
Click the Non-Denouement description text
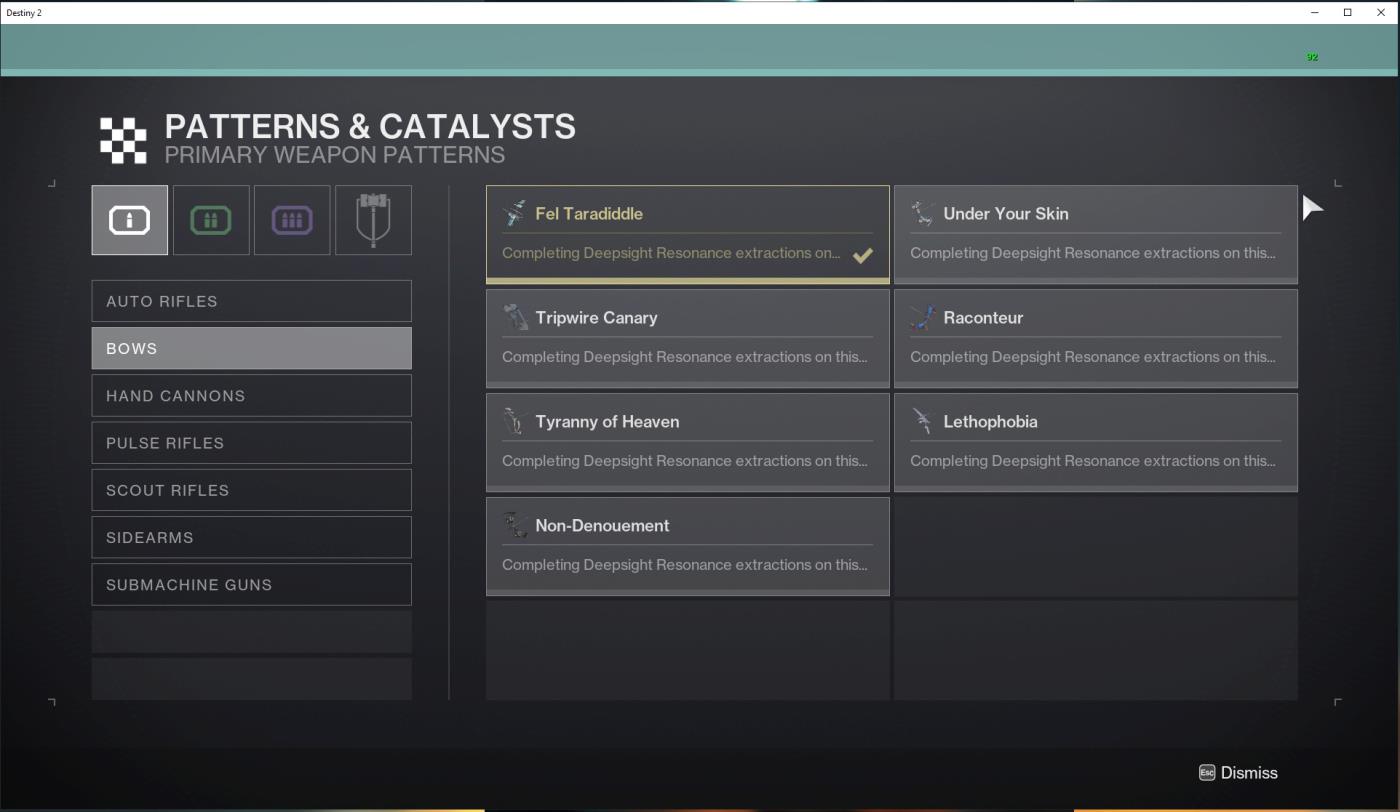click(685, 565)
